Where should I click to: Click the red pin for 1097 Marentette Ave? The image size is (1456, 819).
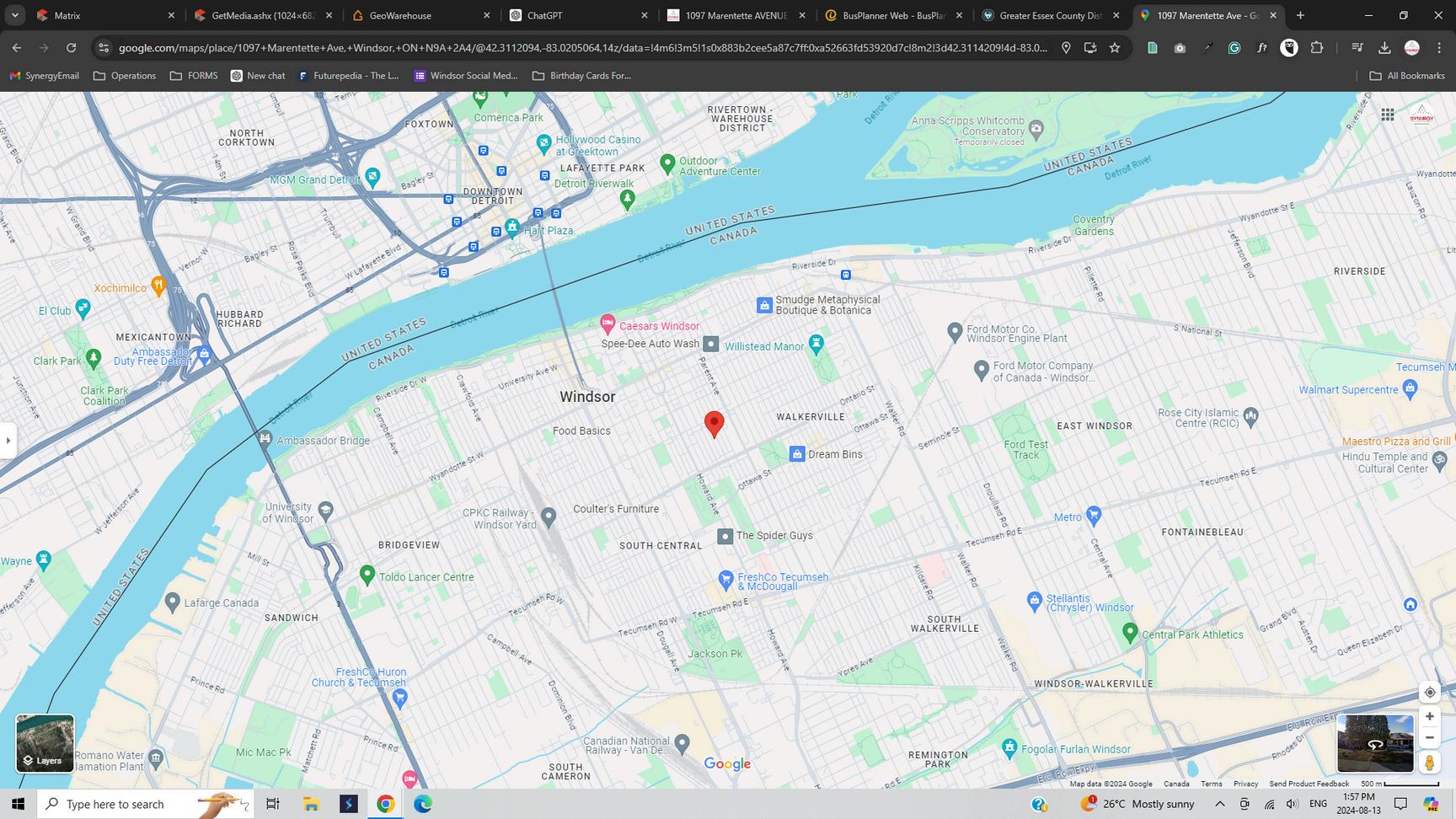click(x=714, y=424)
